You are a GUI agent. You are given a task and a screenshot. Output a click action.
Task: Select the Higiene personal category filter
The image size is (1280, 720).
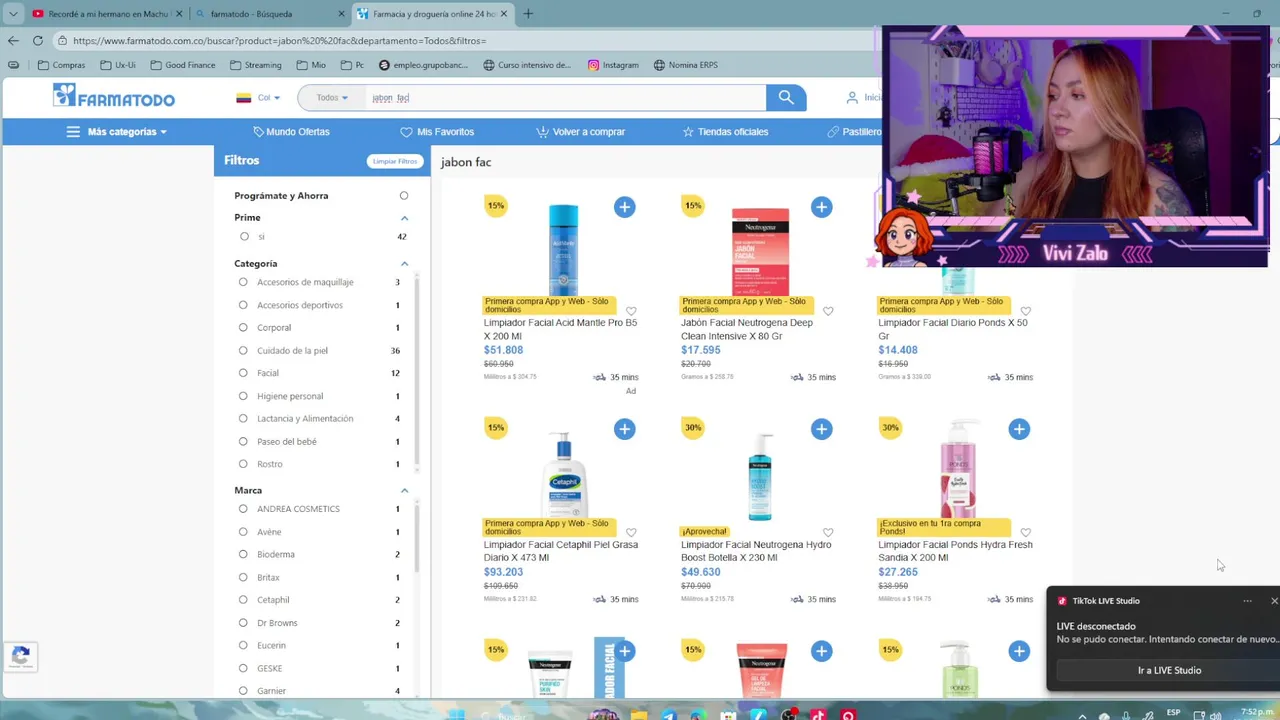coord(243,396)
